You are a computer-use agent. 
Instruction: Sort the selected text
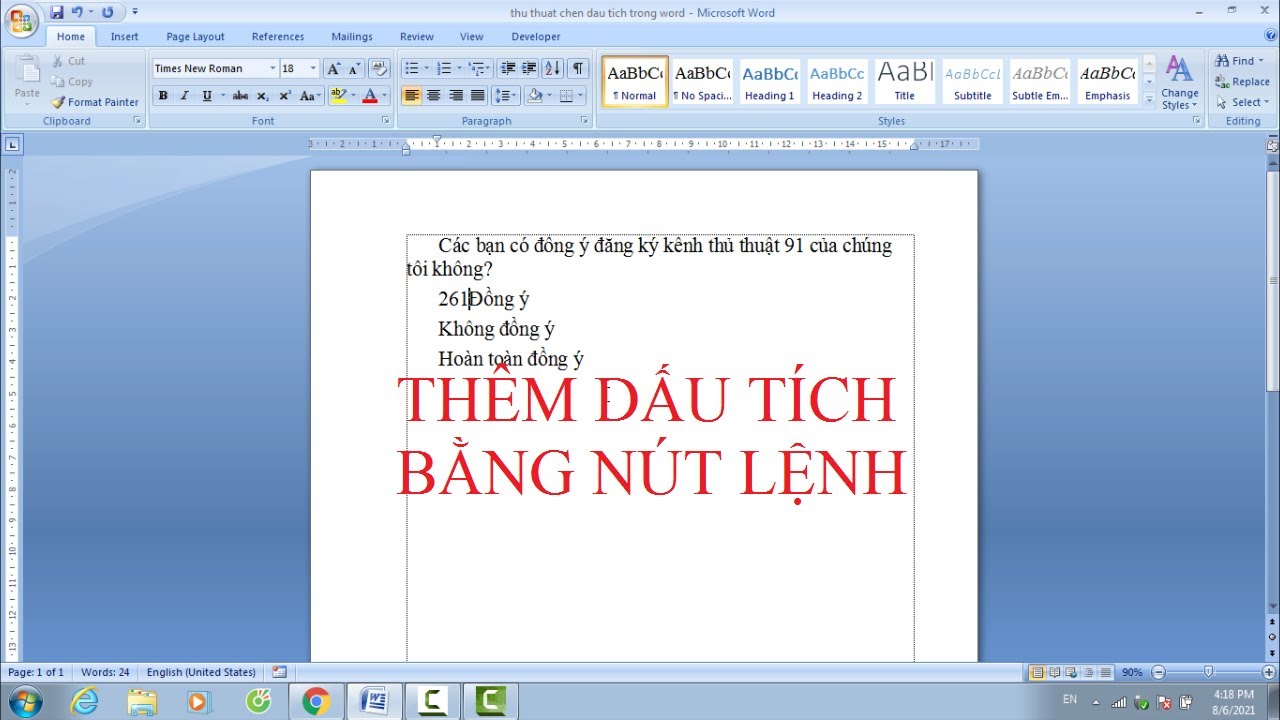(554, 68)
